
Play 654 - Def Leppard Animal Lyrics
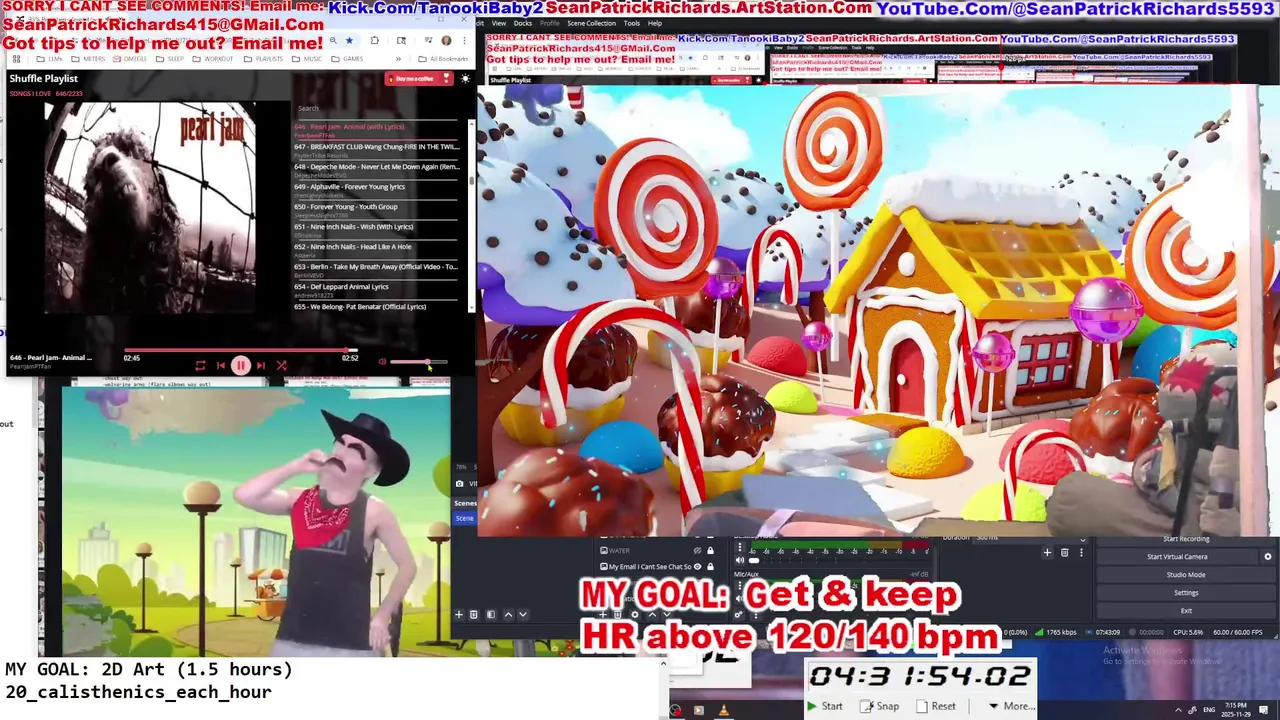coord(376,289)
